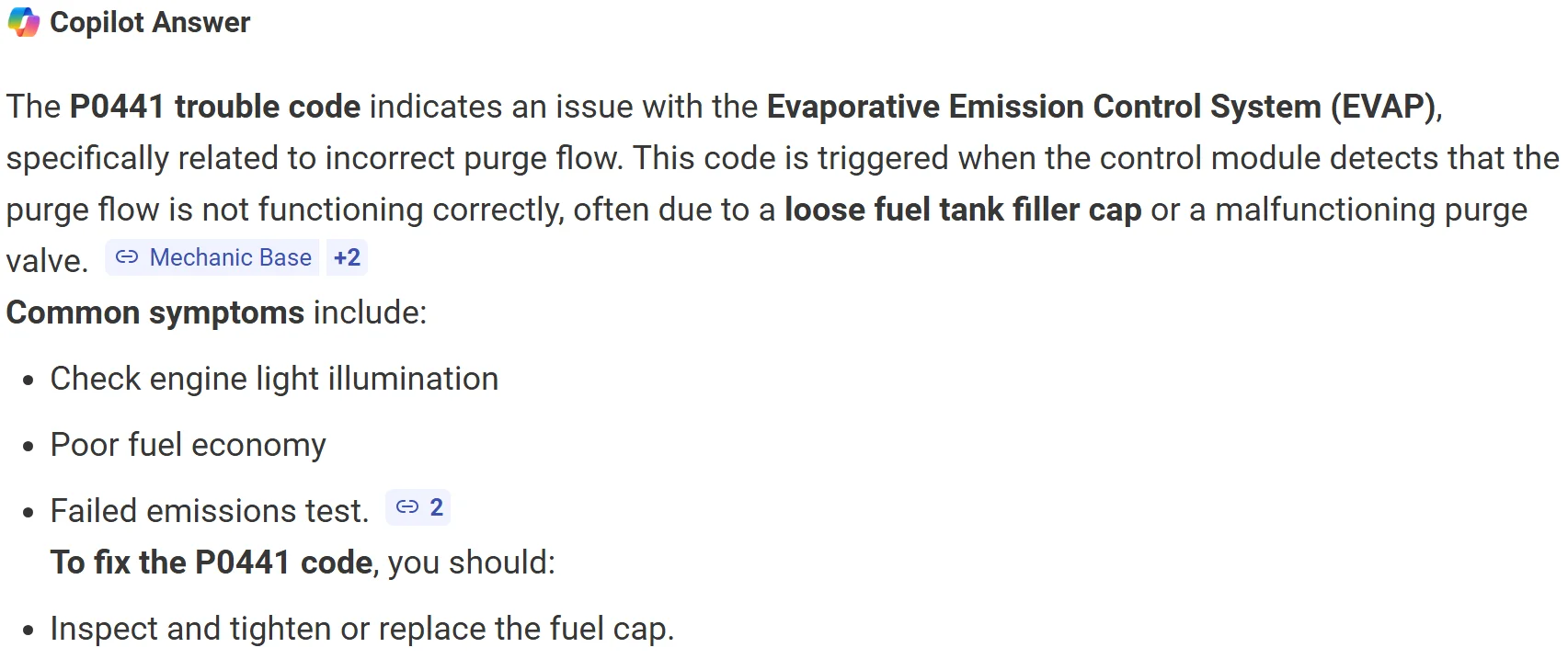
Task: Click the chain-link icon in the 2 citation chip
Action: click(406, 507)
